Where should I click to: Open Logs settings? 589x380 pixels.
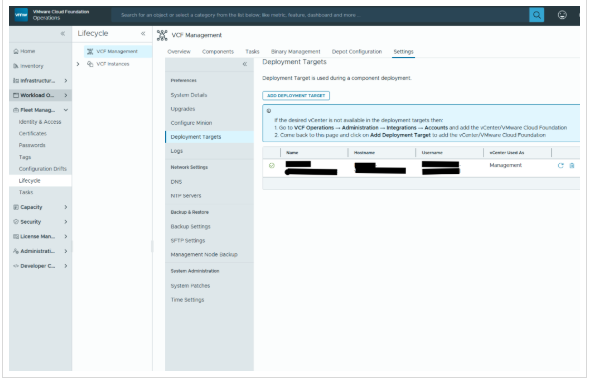click(x=177, y=151)
